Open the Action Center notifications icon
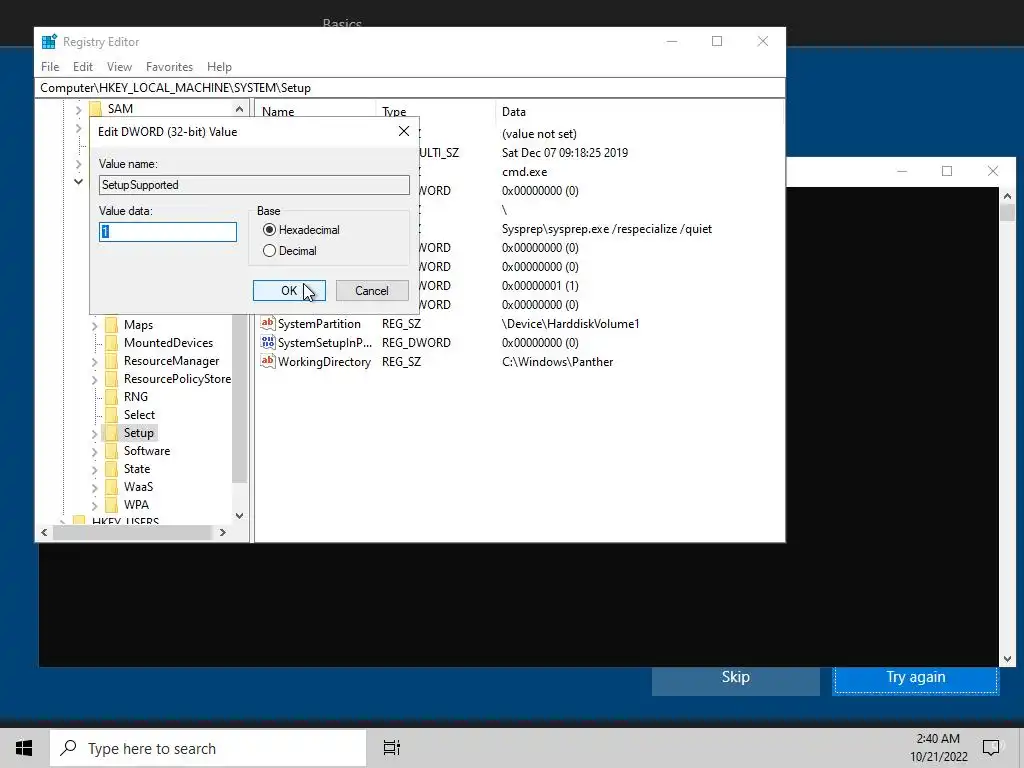The width and height of the screenshot is (1024, 768). click(x=991, y=748)
